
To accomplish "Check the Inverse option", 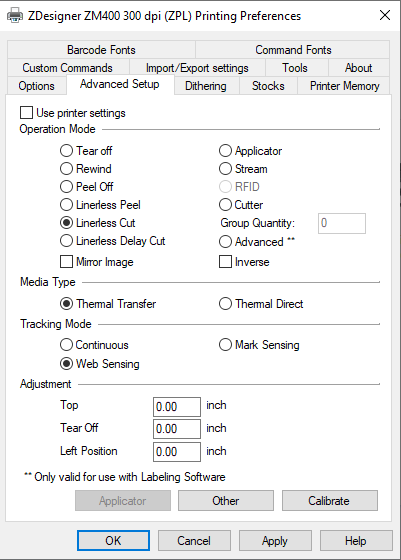I will pyautogui.click(x=225, y=262).
